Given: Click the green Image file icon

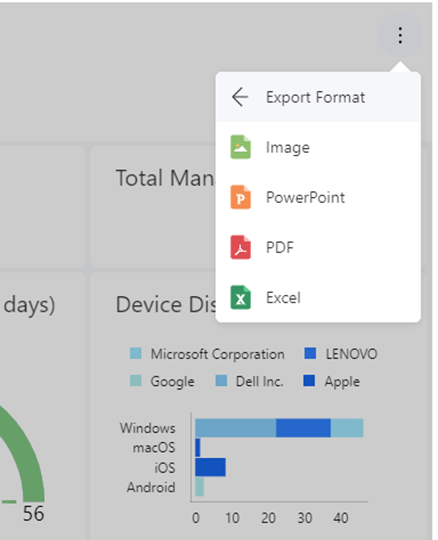Looking at the screenshot, I should [240, 147].
